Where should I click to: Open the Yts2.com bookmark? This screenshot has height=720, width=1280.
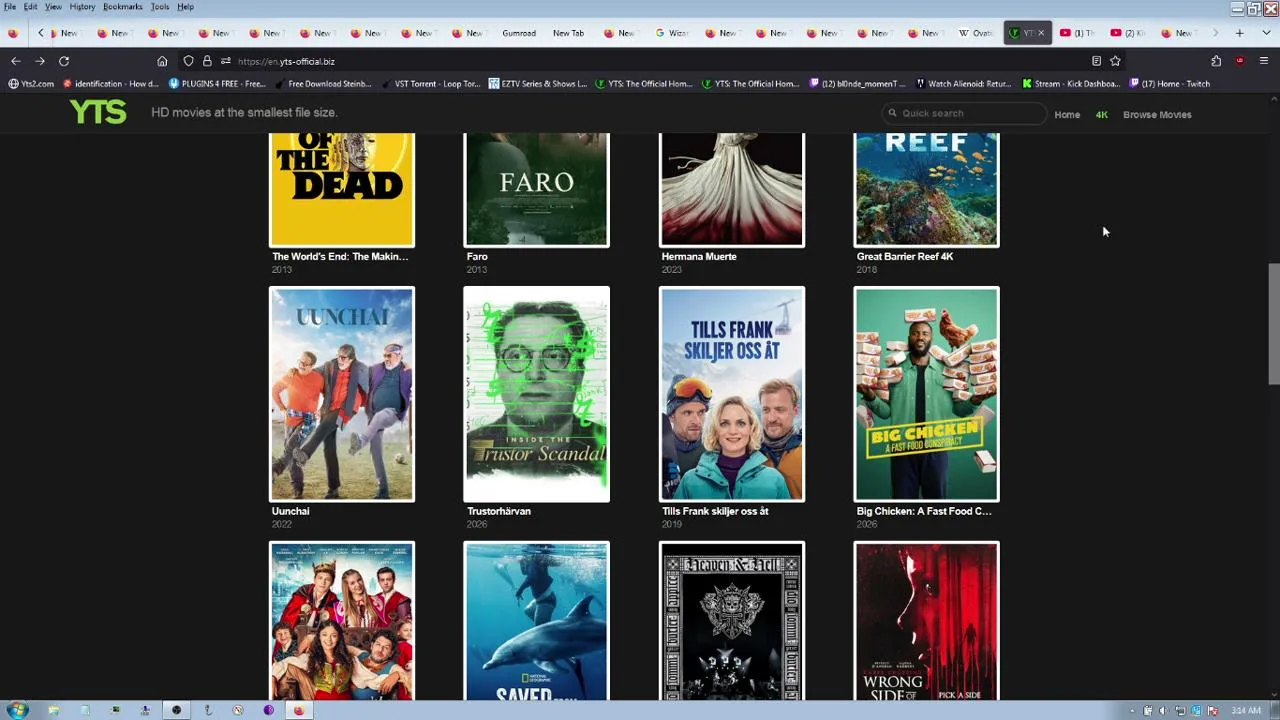tap(31, 84)
